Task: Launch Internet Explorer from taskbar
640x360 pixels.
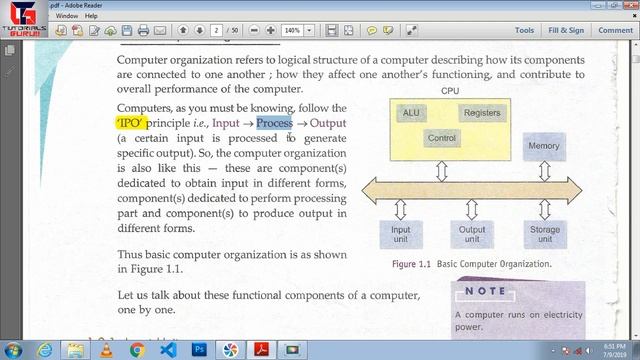Action: click(44, 350)
